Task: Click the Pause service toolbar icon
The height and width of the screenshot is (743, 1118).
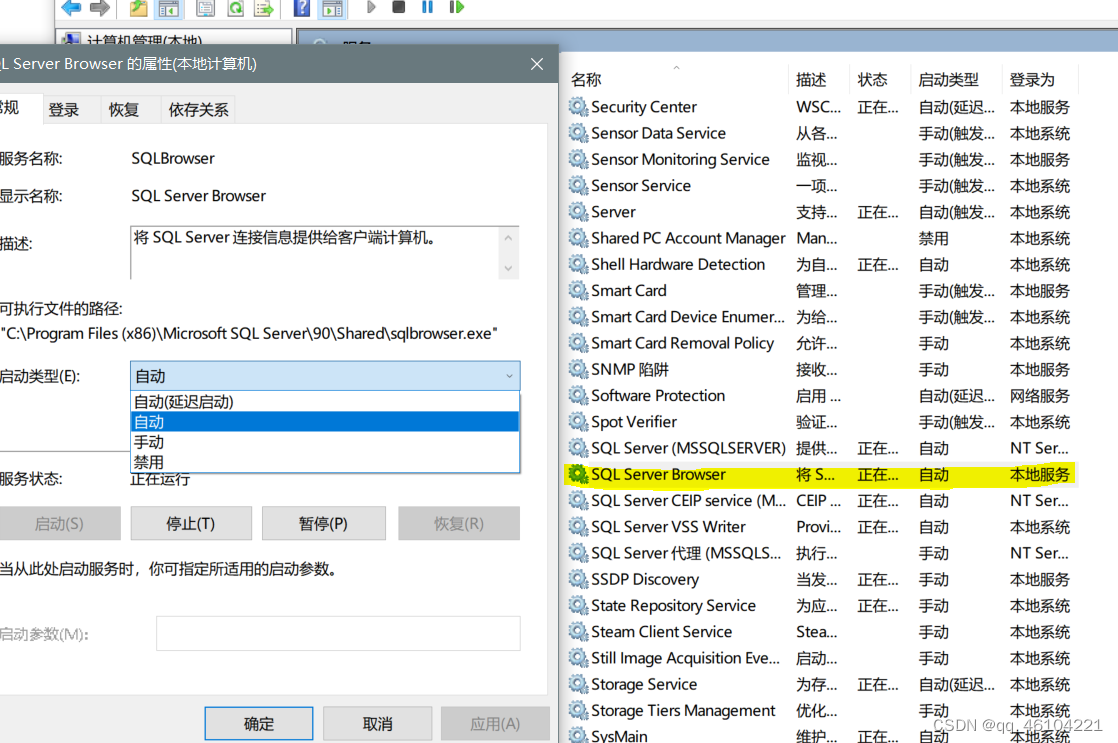Action: click(x=427, y=7)
